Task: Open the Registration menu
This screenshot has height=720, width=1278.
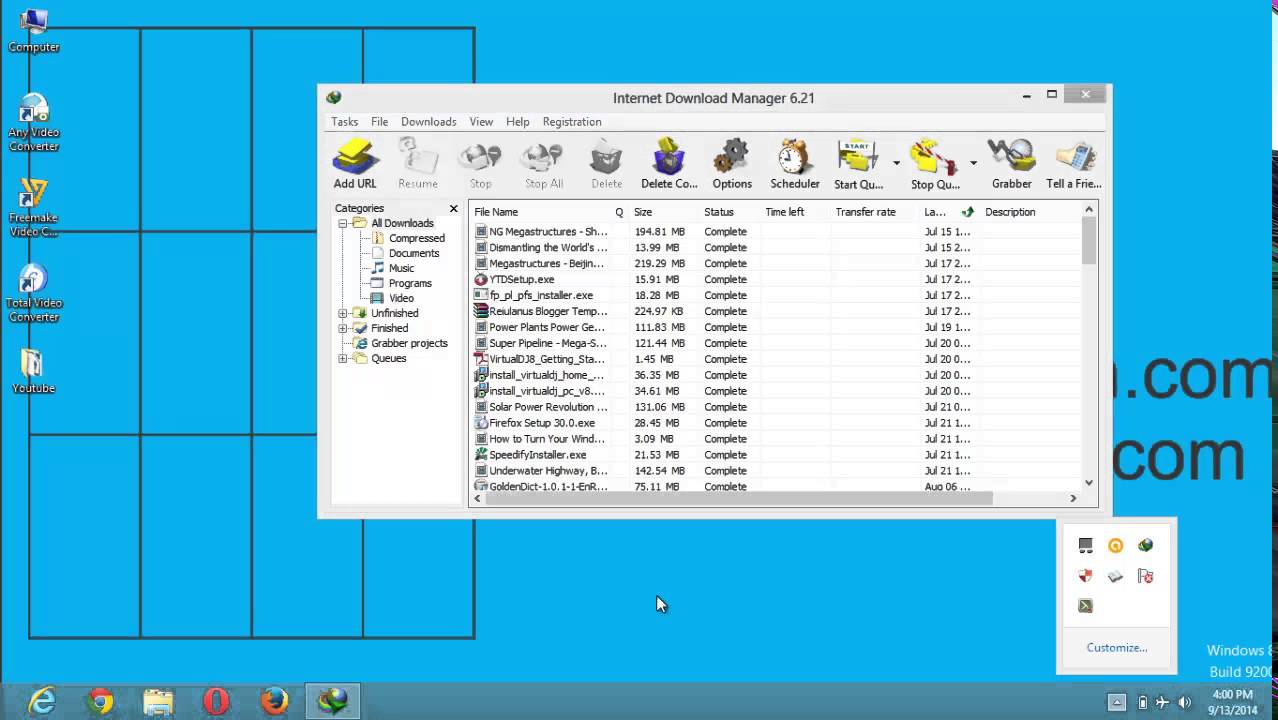Action: (x=572, y=121)
